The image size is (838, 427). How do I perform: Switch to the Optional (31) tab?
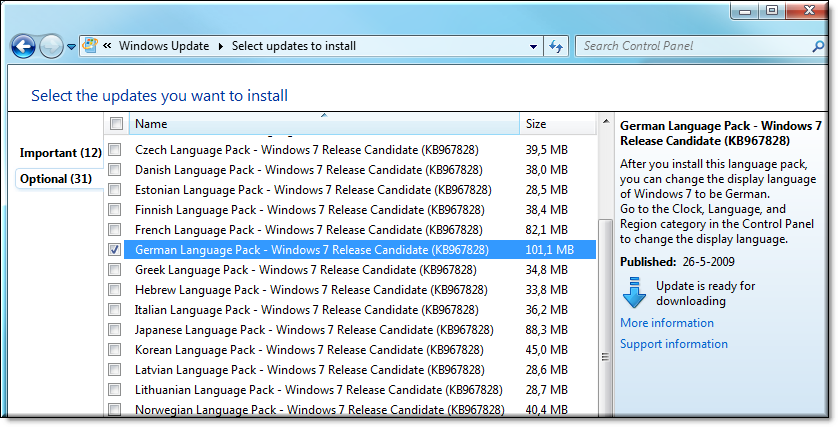pyautogui.click(x=56, y=178)
